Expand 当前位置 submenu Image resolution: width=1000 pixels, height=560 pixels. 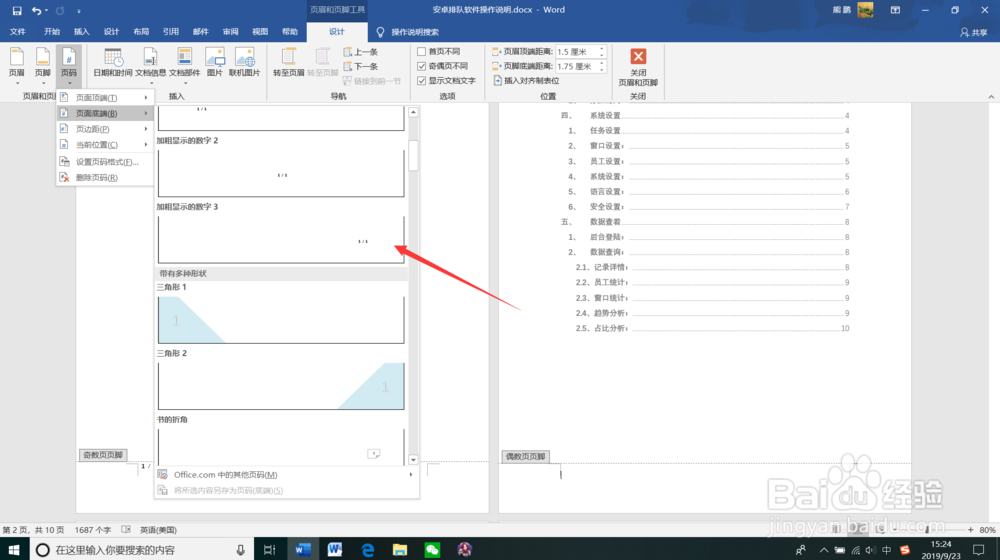point(105,145)
